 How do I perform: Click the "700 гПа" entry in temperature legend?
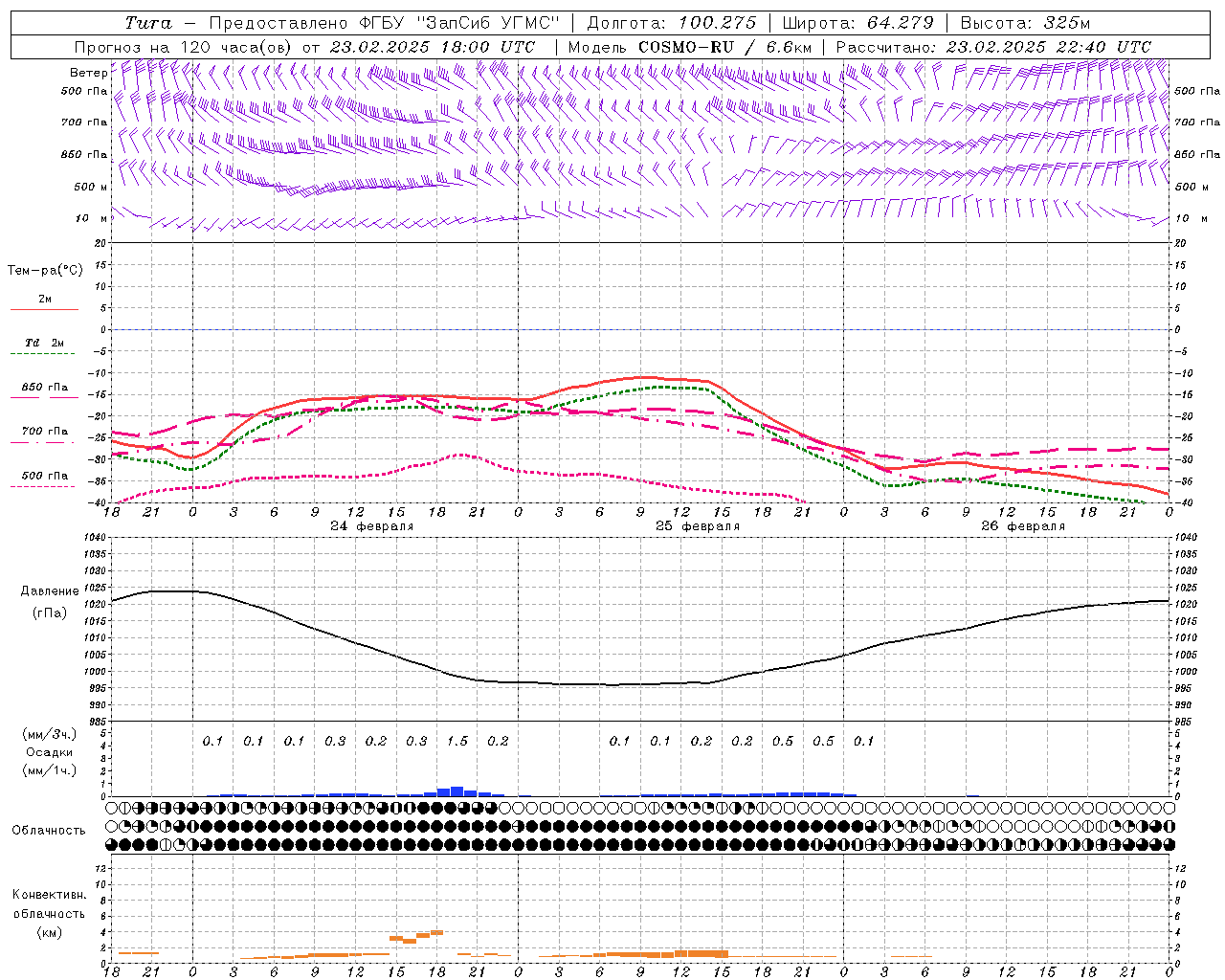(x=45, y=431)
